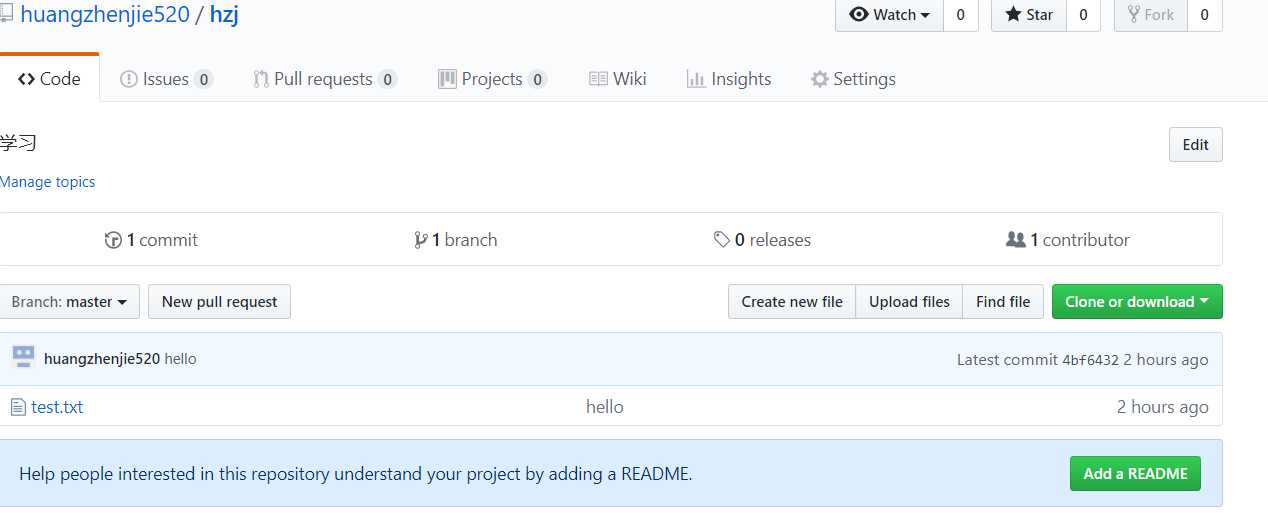Star this repository

pos(1029,15)
